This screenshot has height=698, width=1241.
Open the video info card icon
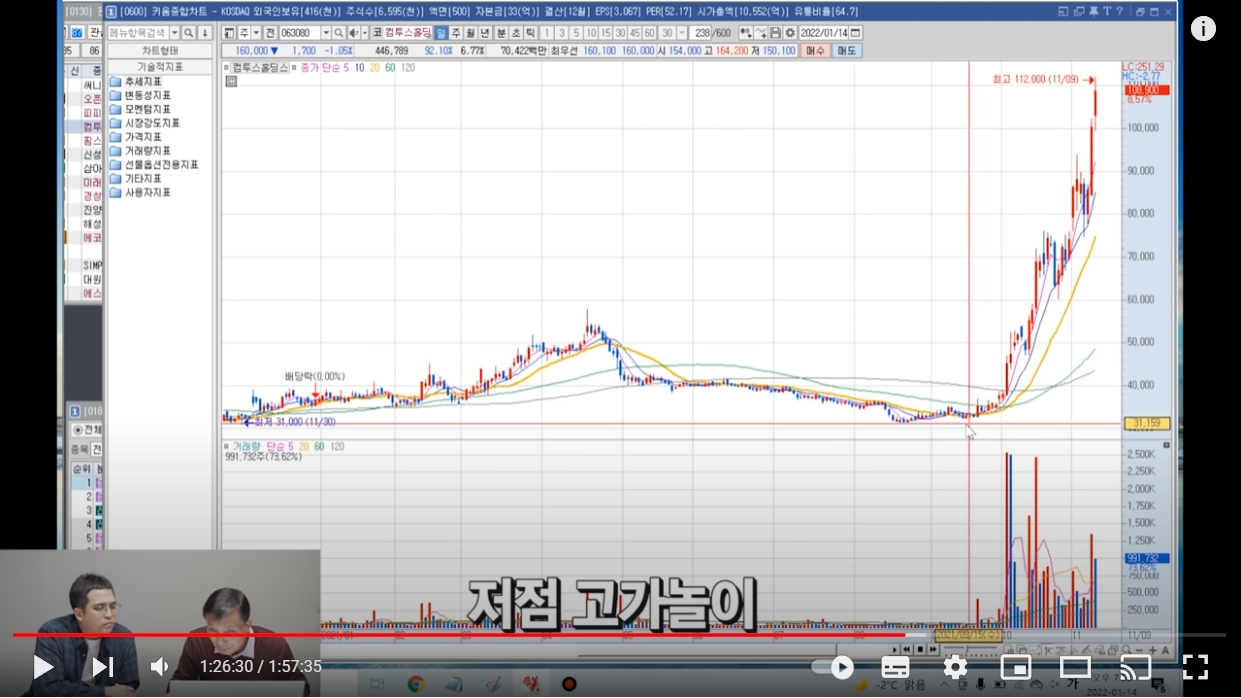point(1203,29)
